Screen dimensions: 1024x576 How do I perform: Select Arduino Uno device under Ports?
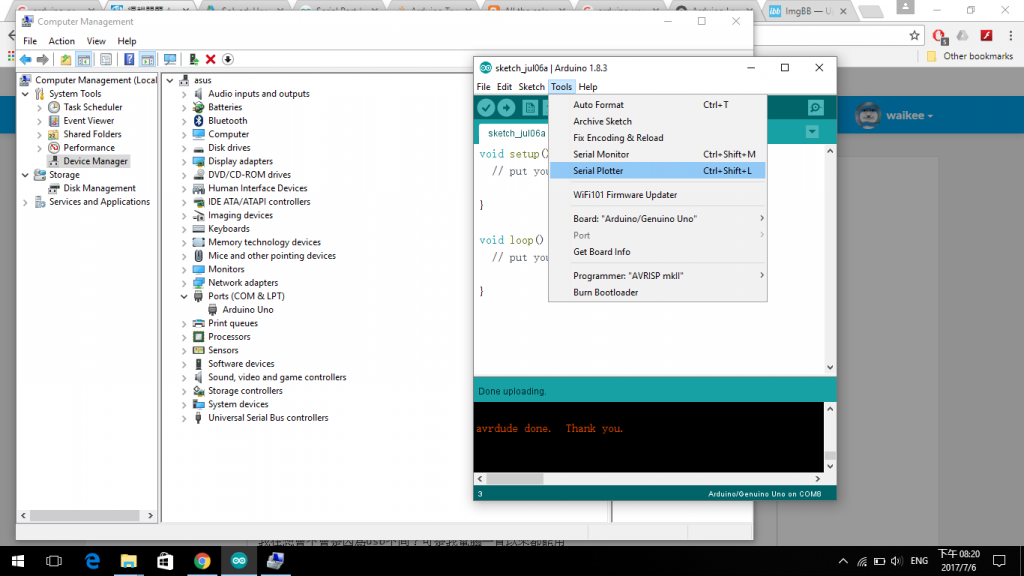248,310
